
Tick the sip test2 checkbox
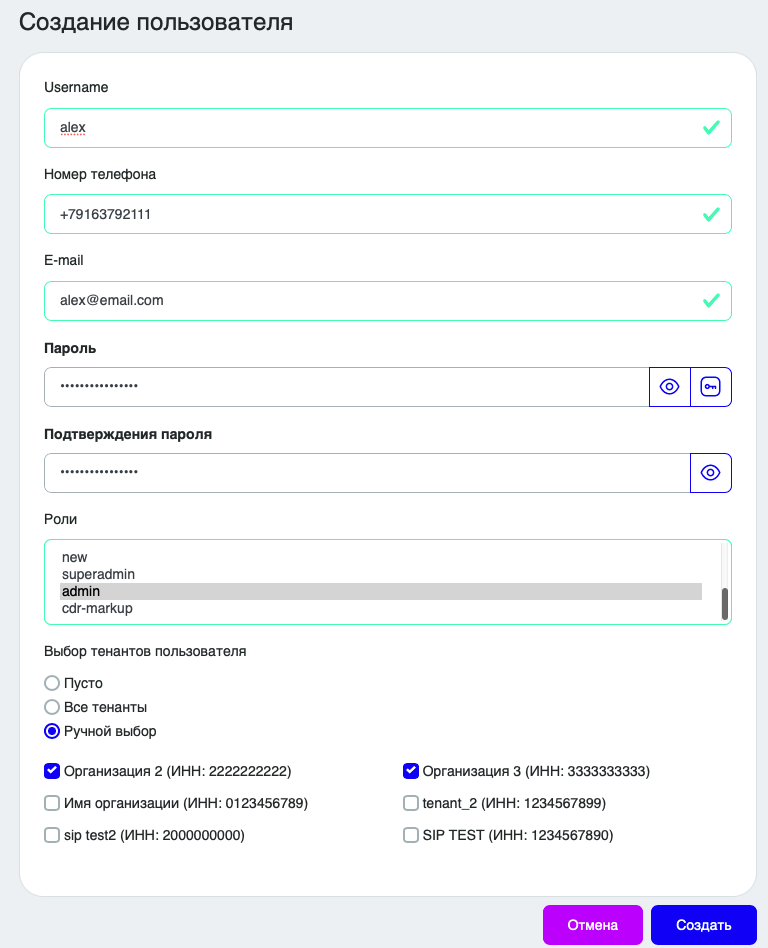click(52, 835)
